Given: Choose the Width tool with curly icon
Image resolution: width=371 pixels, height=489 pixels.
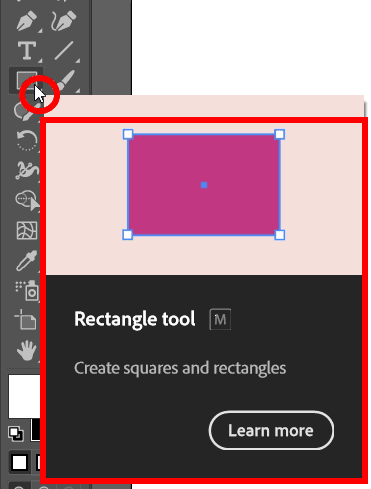Looking at the screenshot, I should point(27,170).
